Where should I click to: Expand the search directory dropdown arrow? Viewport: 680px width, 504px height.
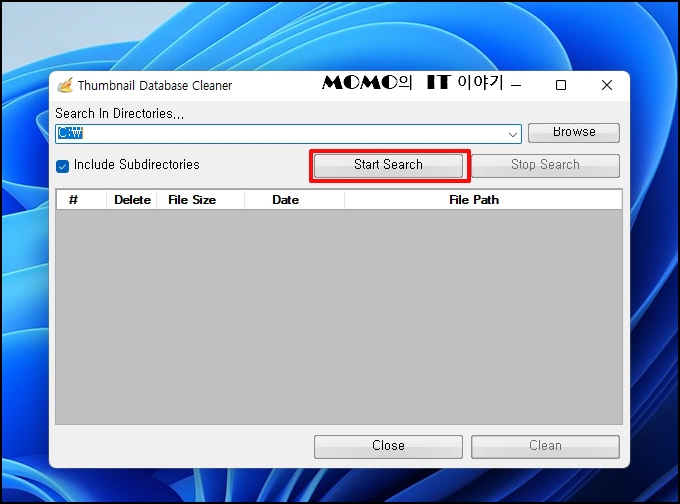click(x=513, y=134)
